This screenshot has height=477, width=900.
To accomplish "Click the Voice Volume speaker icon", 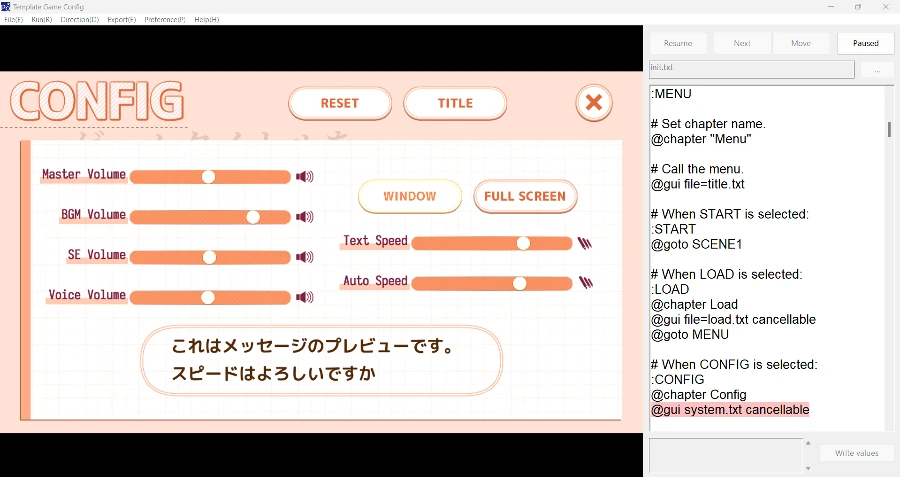I will coord(304,297).
